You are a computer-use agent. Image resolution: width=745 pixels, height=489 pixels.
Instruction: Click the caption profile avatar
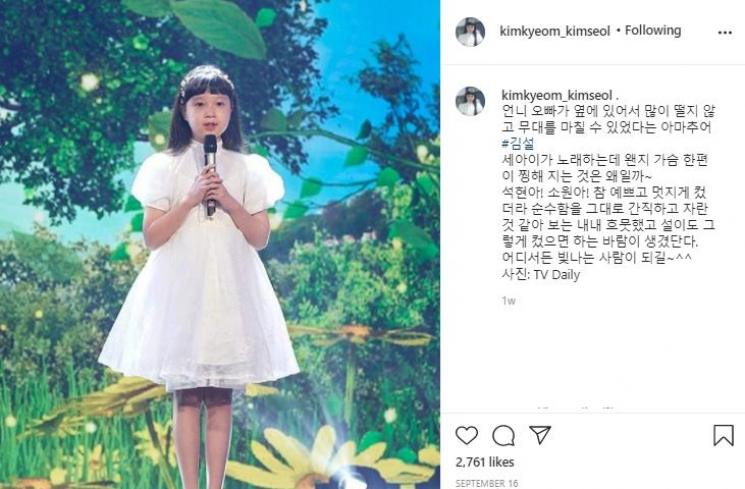click(x=470, y=101)
